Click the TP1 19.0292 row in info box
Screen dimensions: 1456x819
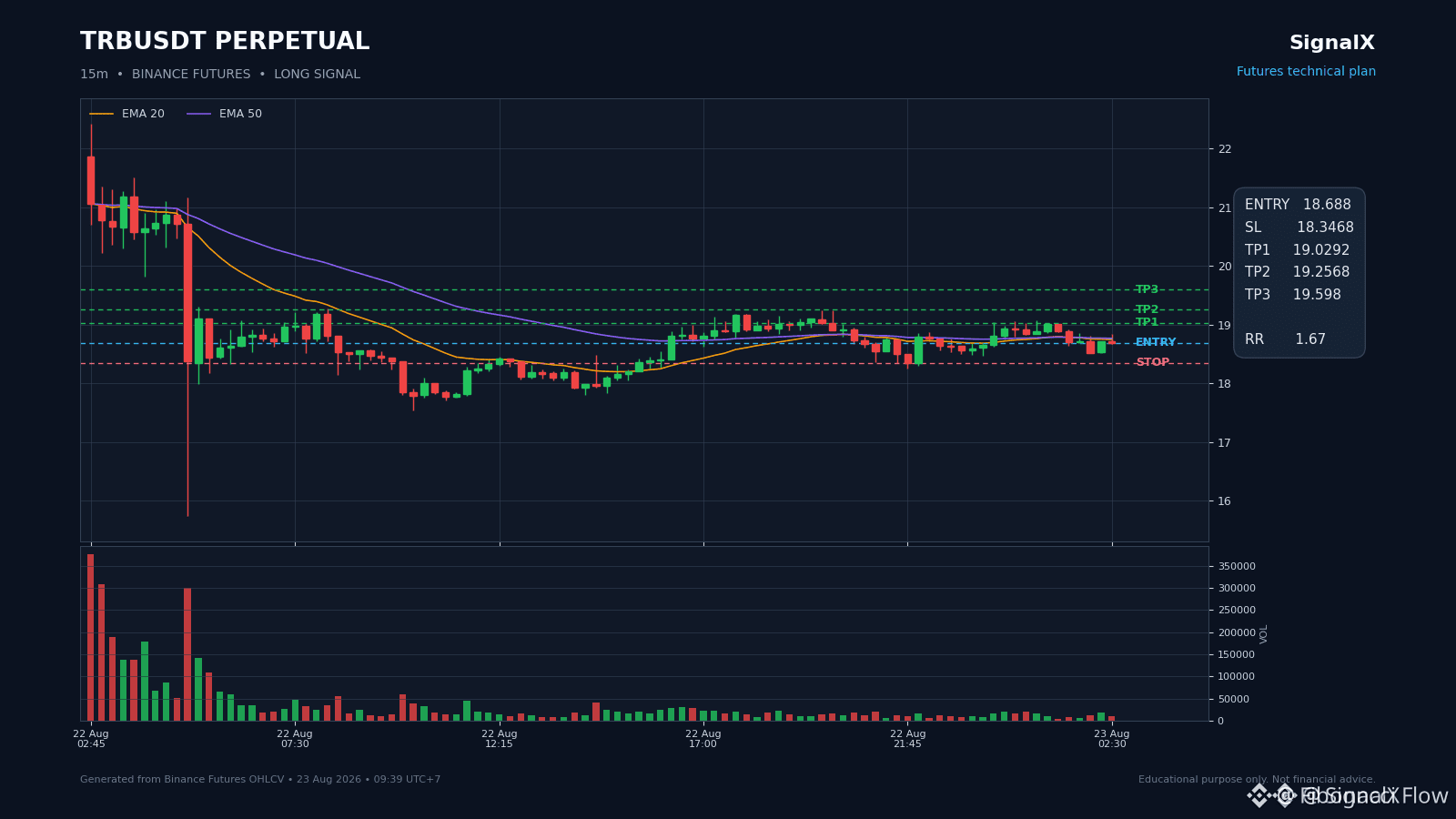(1297, 250)
